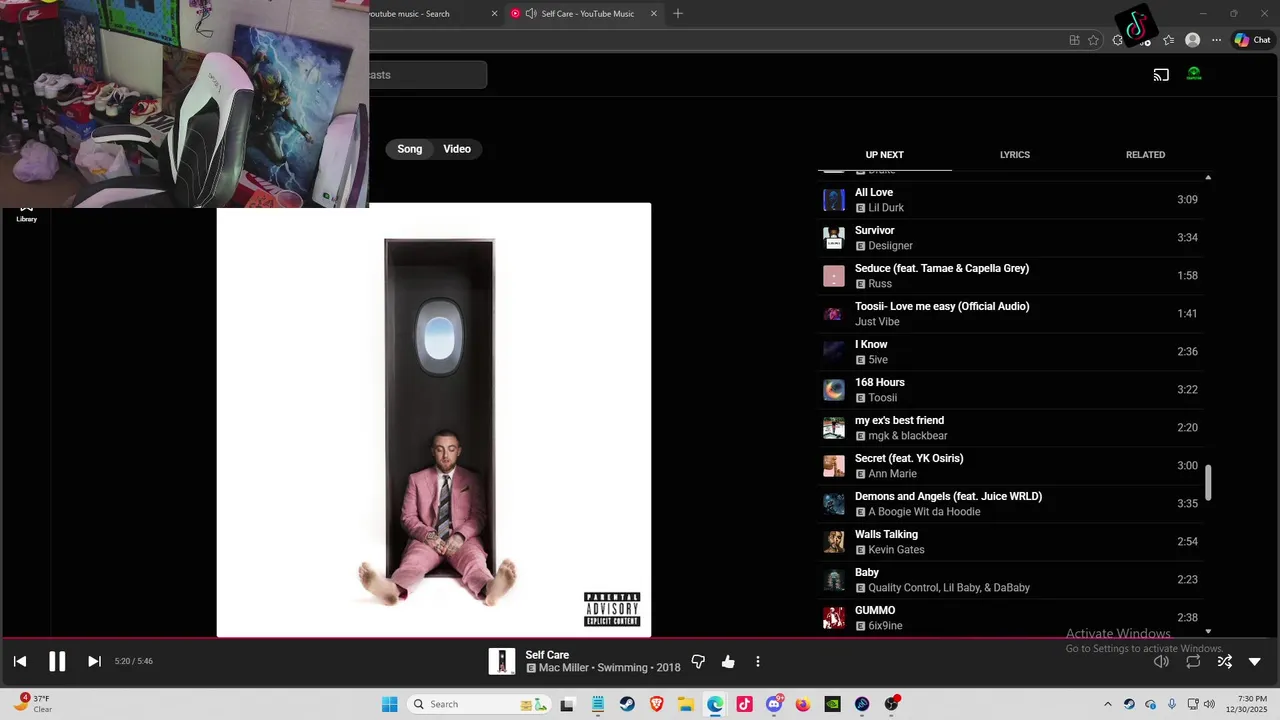Image resolution: width=1280 pixels, height=720 pixels.
Task: Play I Know by 5ive
Action: tap(1010, 352)
